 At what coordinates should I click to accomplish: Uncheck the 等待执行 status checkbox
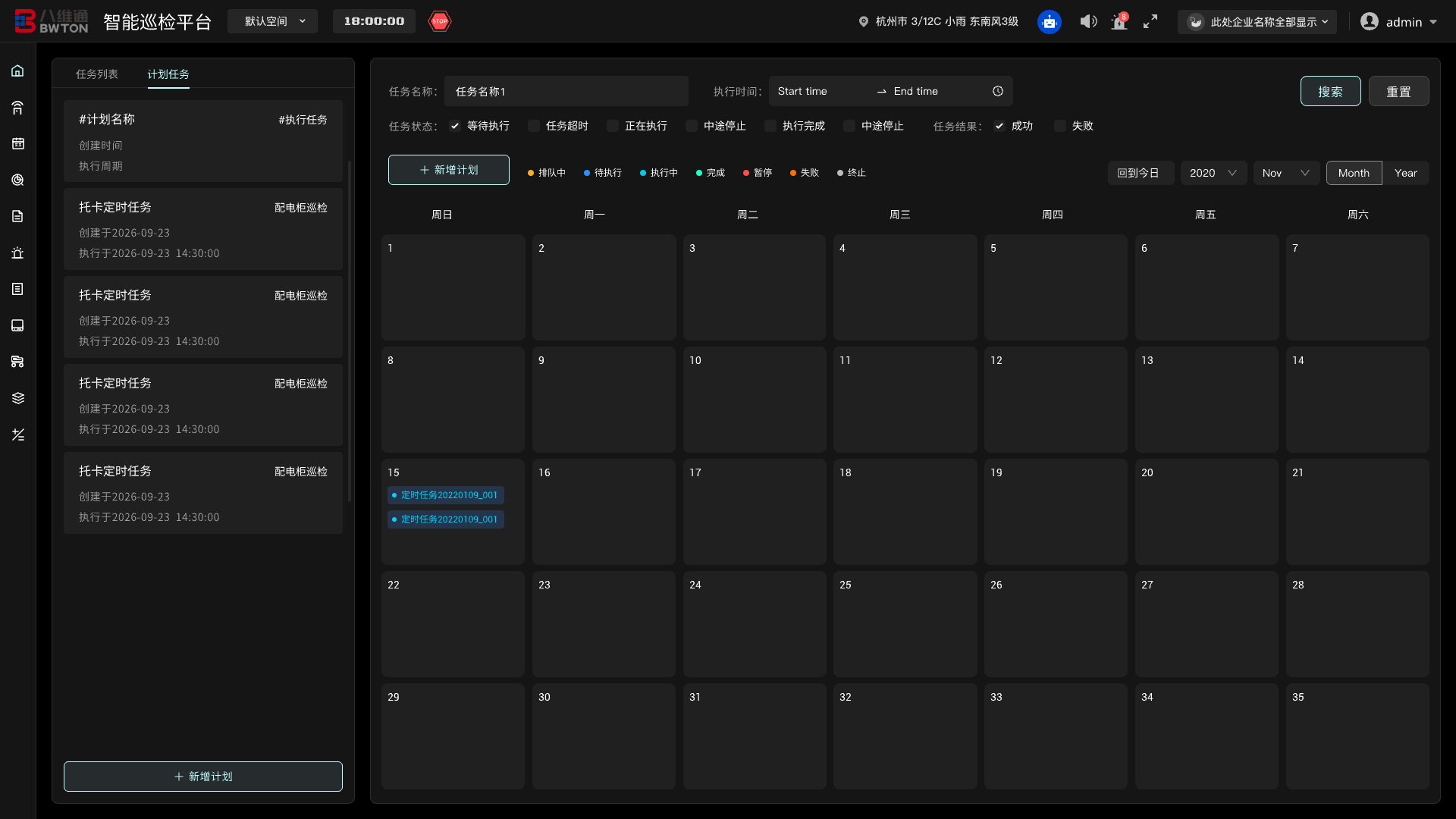pyautogui.click(x=455, y=126)
